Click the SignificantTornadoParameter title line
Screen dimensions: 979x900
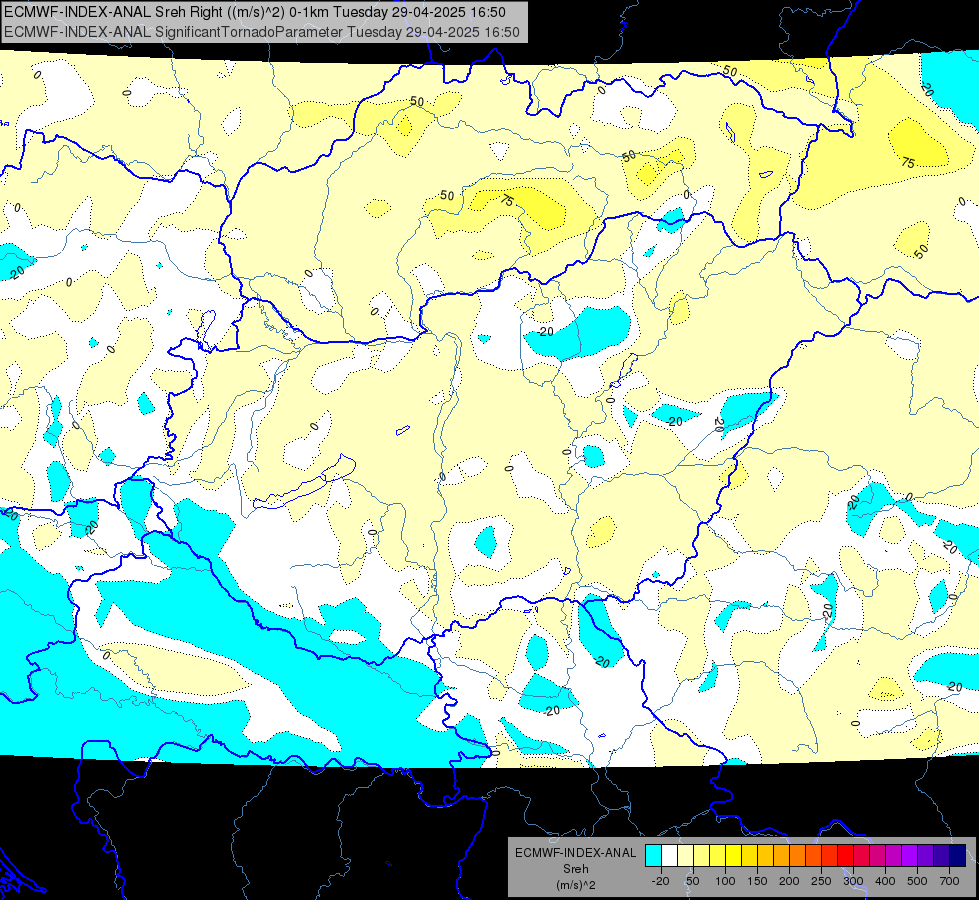pyautogui.click(x=262, y=32)
